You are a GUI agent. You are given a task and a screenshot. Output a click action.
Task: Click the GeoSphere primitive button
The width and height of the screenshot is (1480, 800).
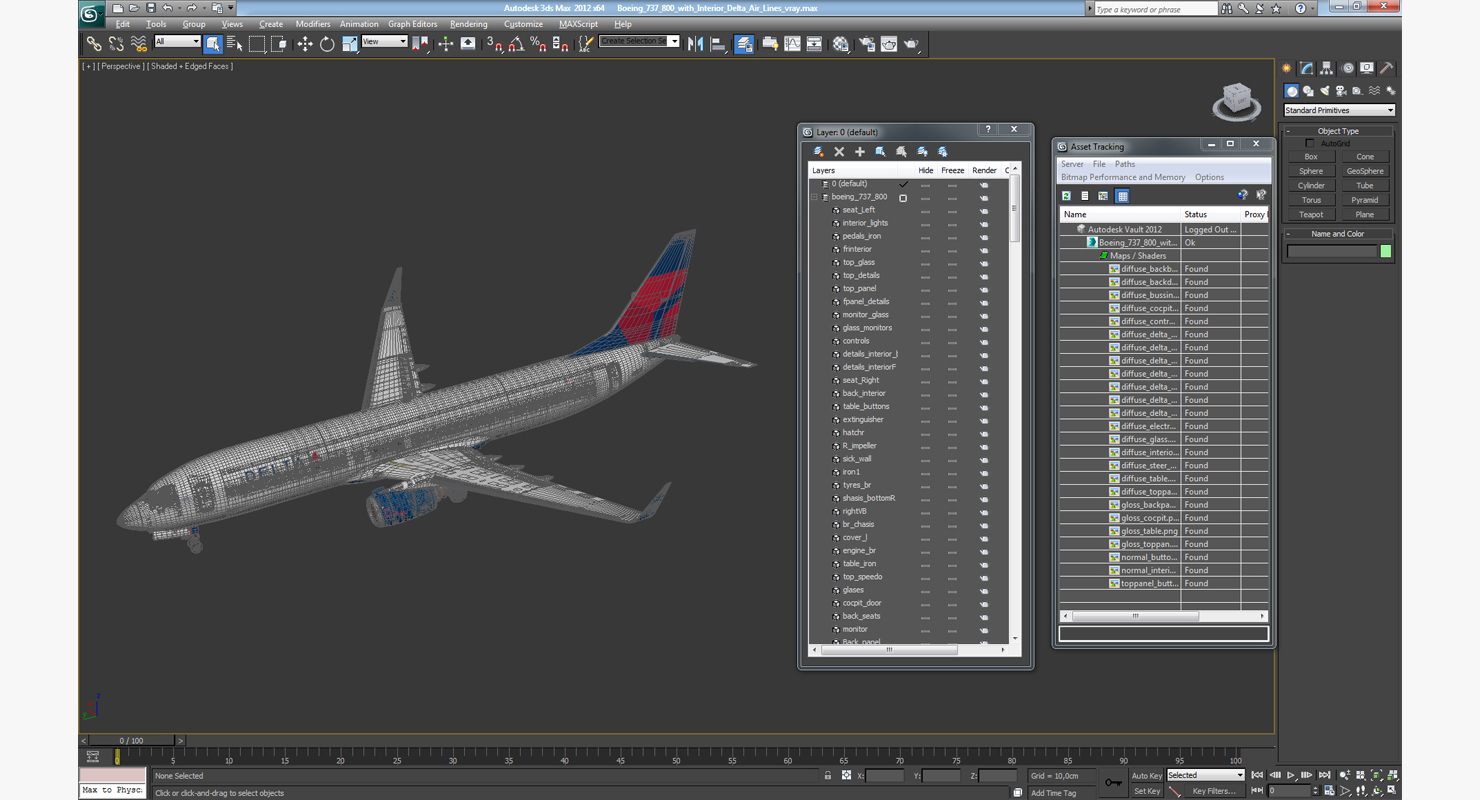(x=1365, y=171)
